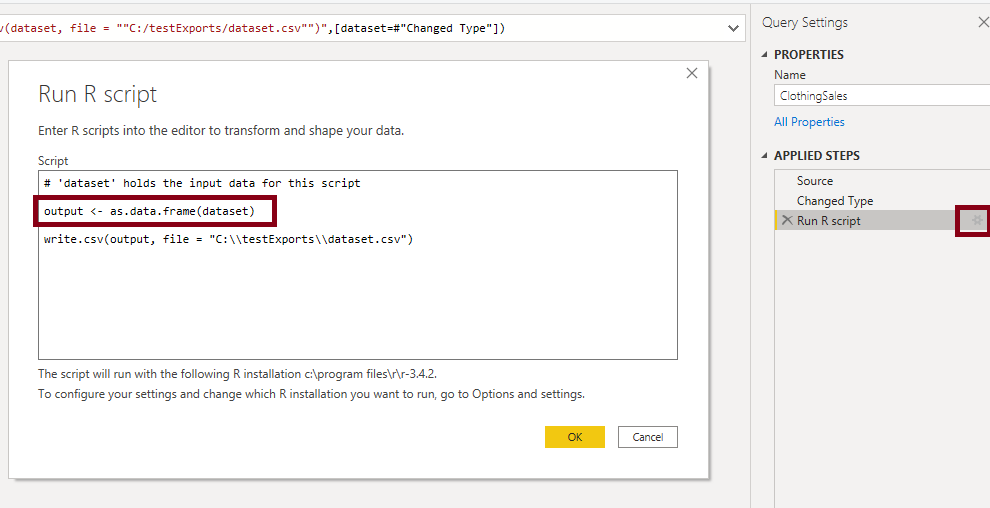
Task: Click the as.data.frame script line
Action: coord(149,211)
